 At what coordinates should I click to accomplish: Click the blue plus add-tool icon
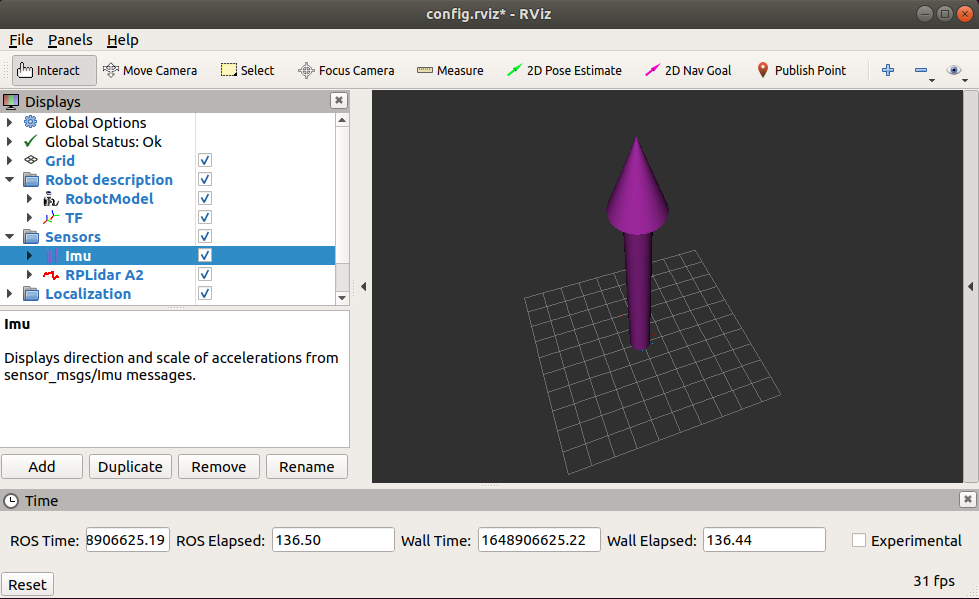[888, 71]
